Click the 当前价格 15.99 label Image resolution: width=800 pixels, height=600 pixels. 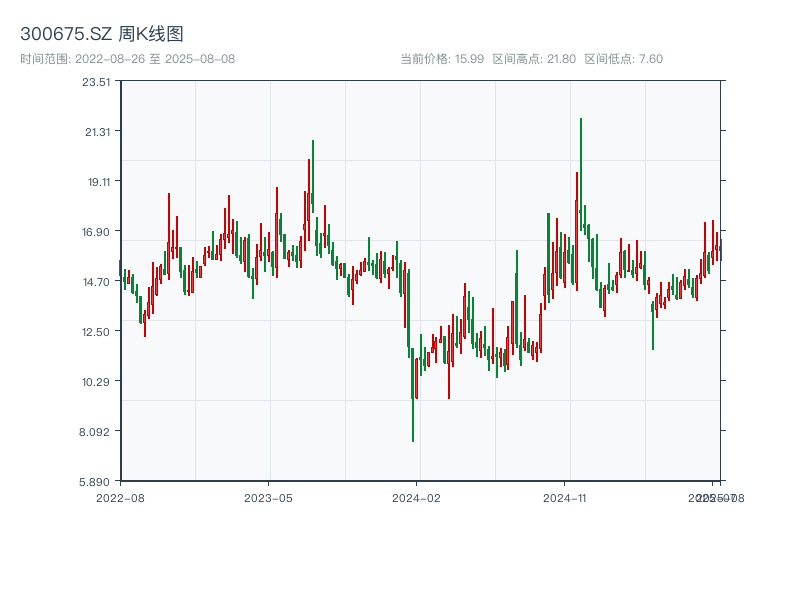pyautogui.click(x=442, y=59)
